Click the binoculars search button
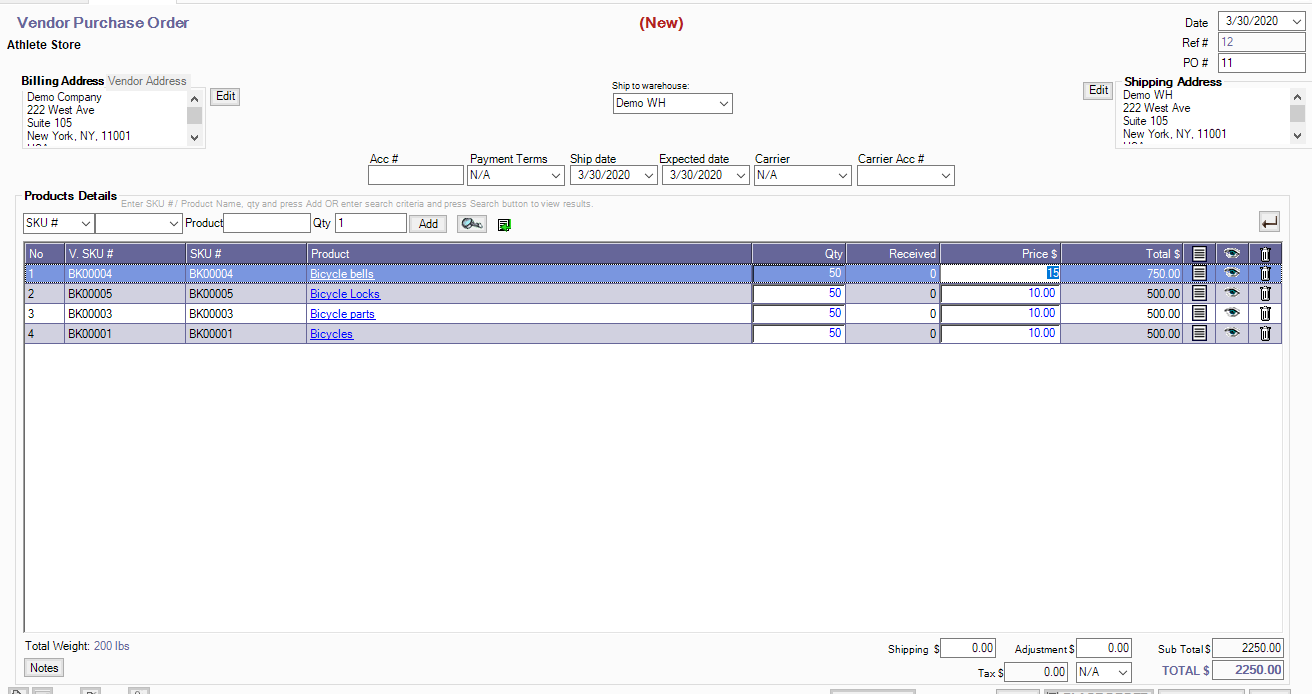The image size is (1312, 694). pos(472,224)
